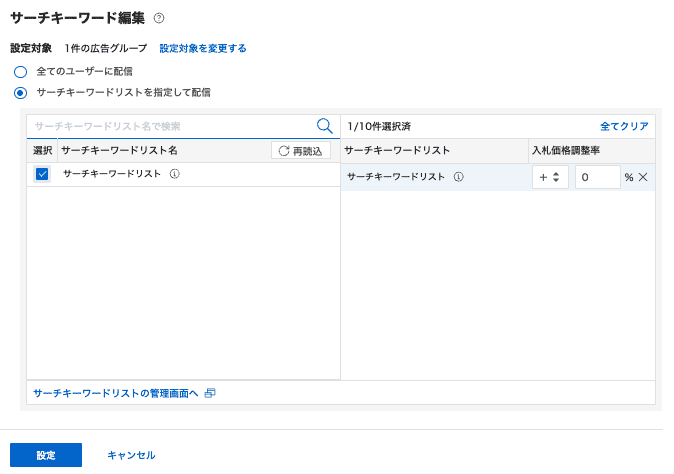Click the help icon beside サーチキーワード編集 title
This screenshot has height=474, width=674.
159,18
